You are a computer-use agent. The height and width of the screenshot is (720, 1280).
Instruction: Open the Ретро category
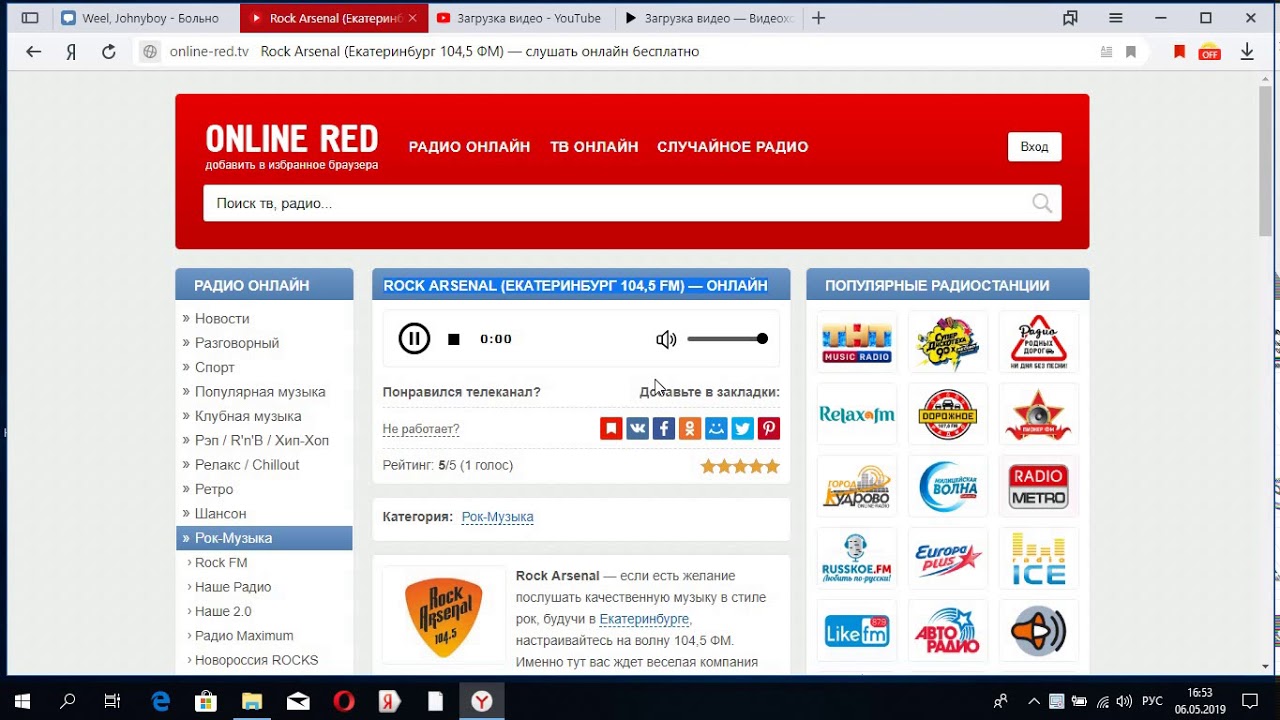(214, 489)
